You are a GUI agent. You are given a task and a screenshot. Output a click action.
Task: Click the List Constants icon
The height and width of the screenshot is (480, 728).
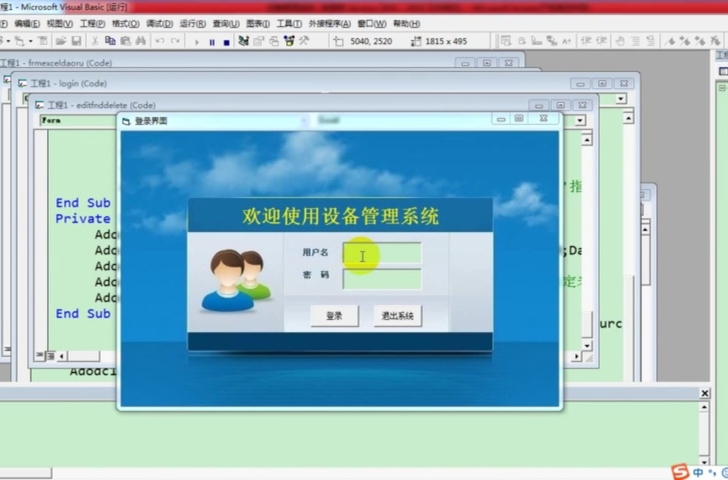(x=522, y=41)
